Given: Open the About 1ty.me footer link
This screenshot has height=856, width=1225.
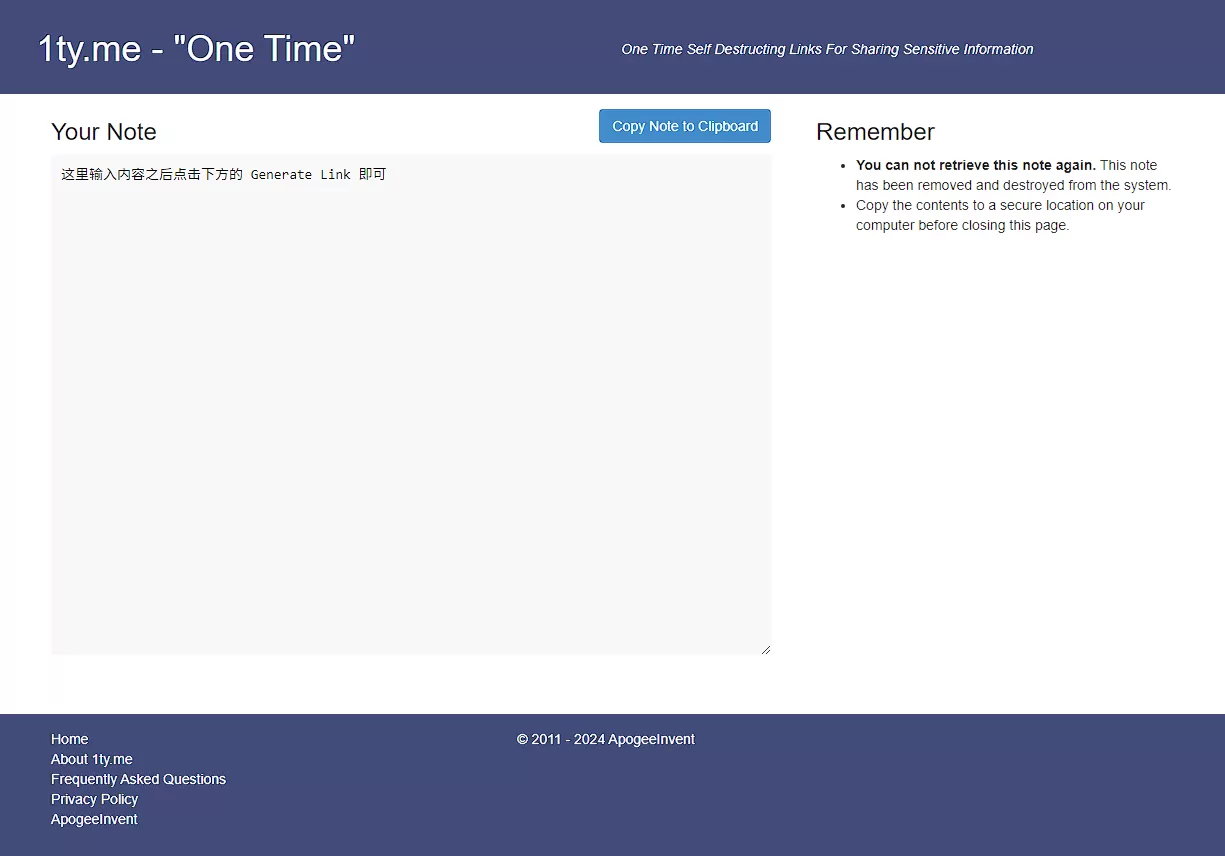Looking at the screenshot, I should [92, 759].
